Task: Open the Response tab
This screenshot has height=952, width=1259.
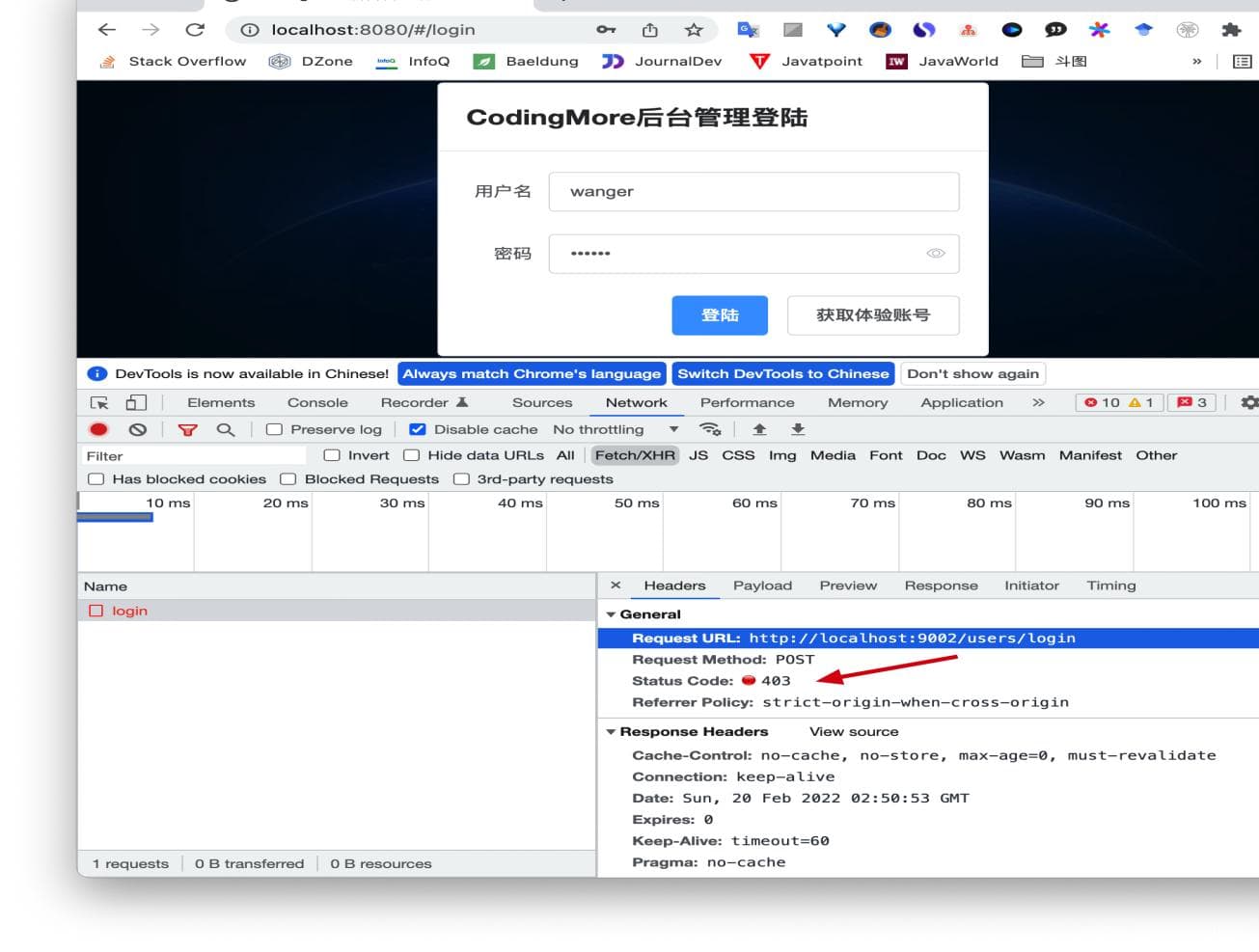Action: [941, 585]
